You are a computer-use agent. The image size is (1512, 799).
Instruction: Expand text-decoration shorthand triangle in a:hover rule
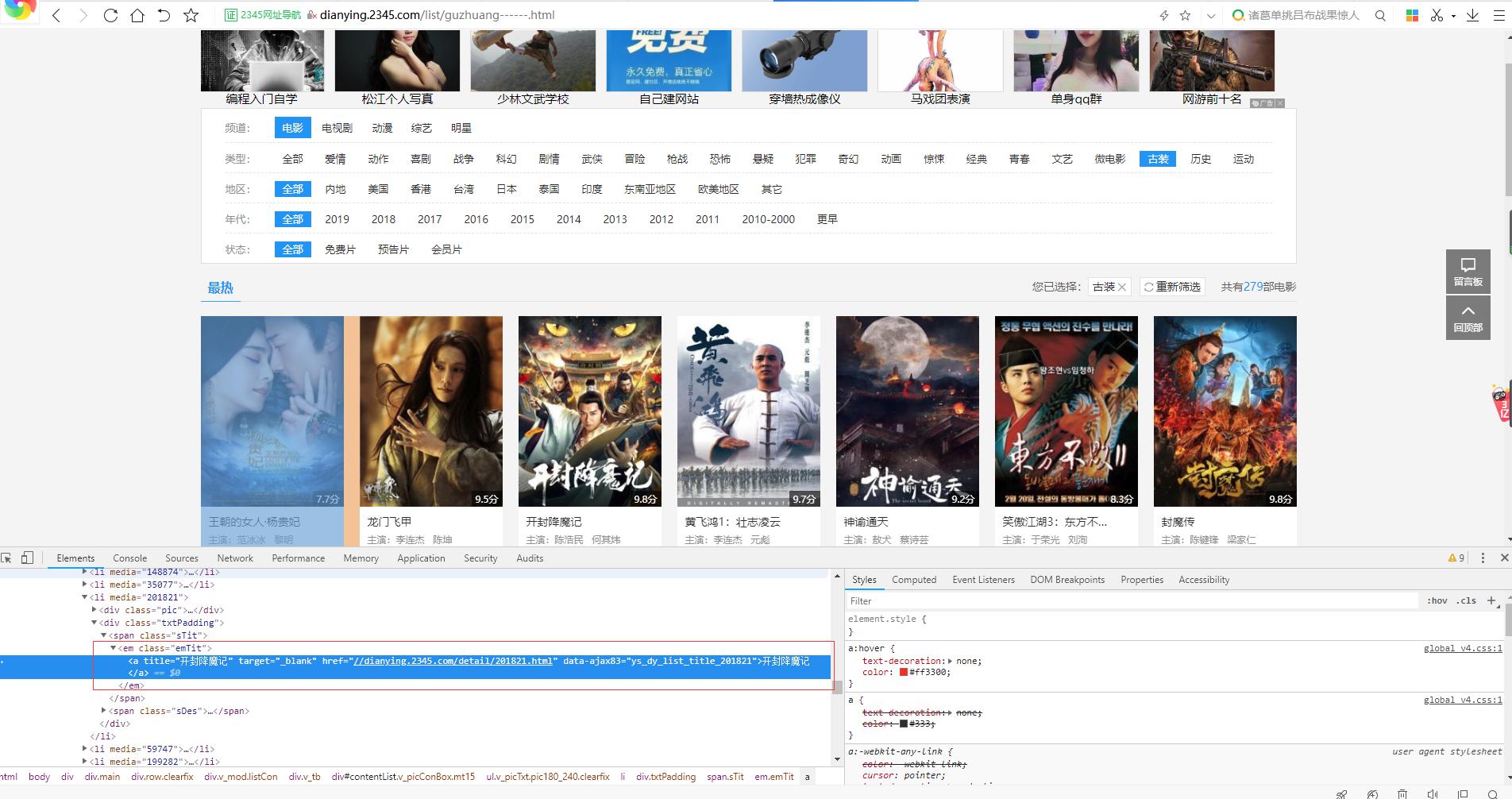click(x=951, y=661)
